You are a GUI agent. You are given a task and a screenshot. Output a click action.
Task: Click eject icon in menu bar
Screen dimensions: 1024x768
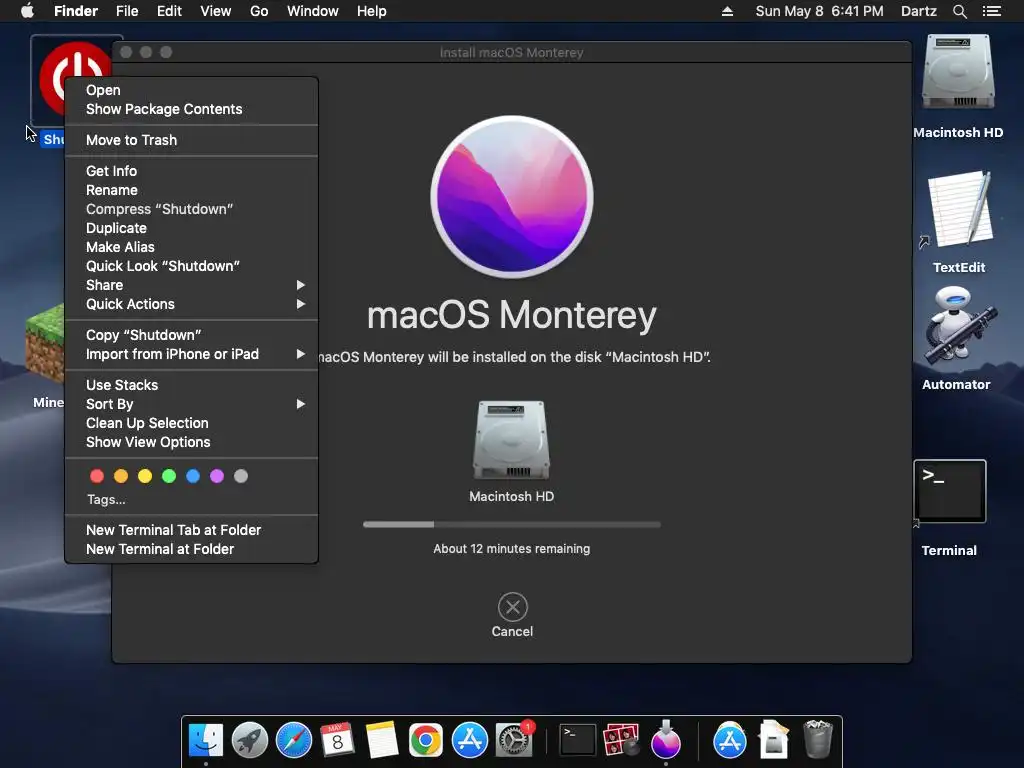727,11
